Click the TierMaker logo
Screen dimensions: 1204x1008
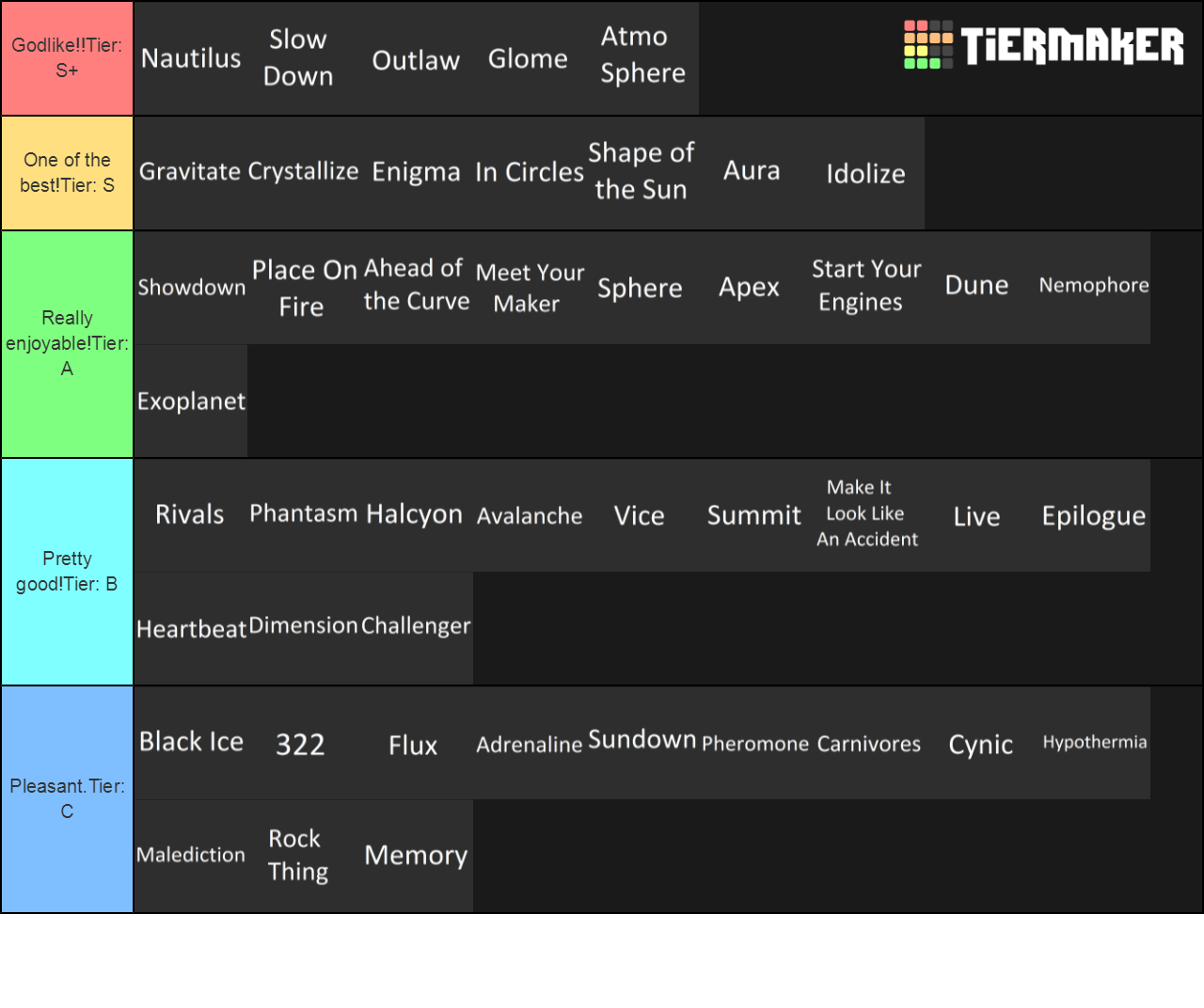1042,43
